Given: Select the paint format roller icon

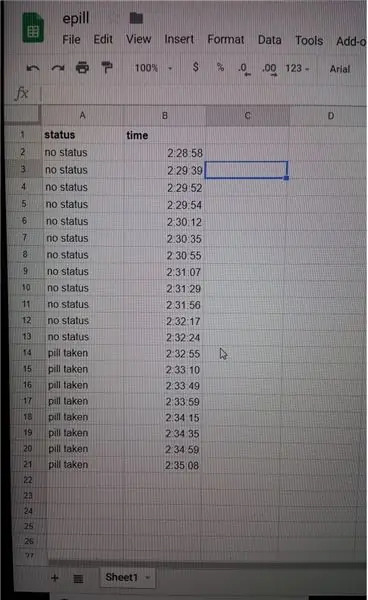Looking at the screenshot, I should [x=107, y=67].
